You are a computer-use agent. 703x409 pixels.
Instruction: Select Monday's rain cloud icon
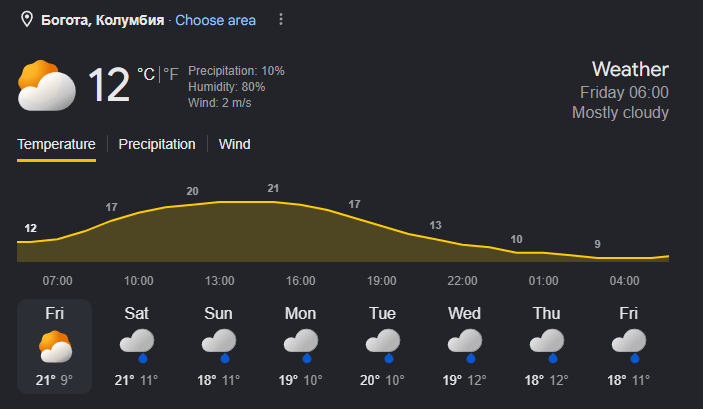[x=301, y=346]
